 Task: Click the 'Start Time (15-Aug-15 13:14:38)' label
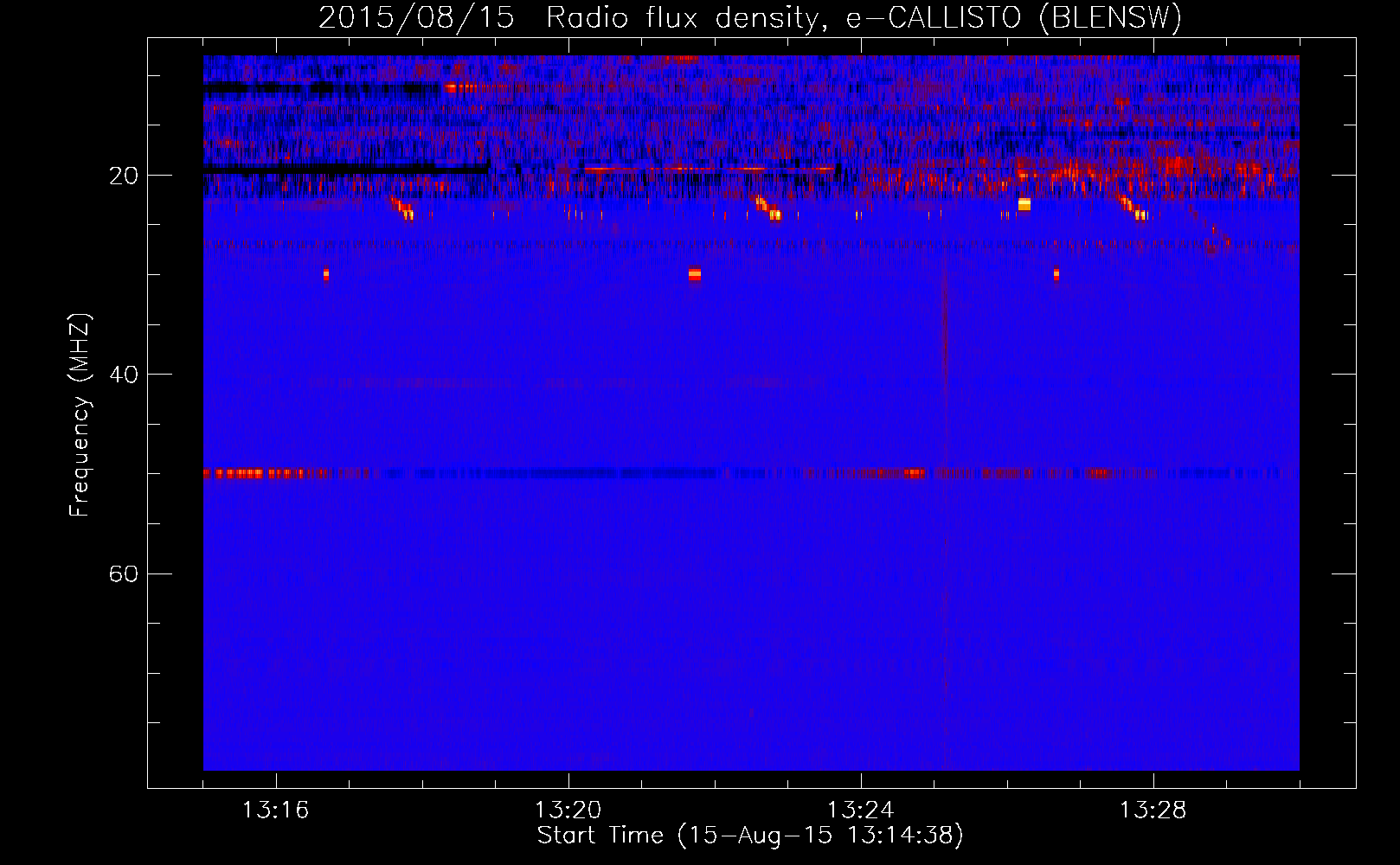(750, 836)
